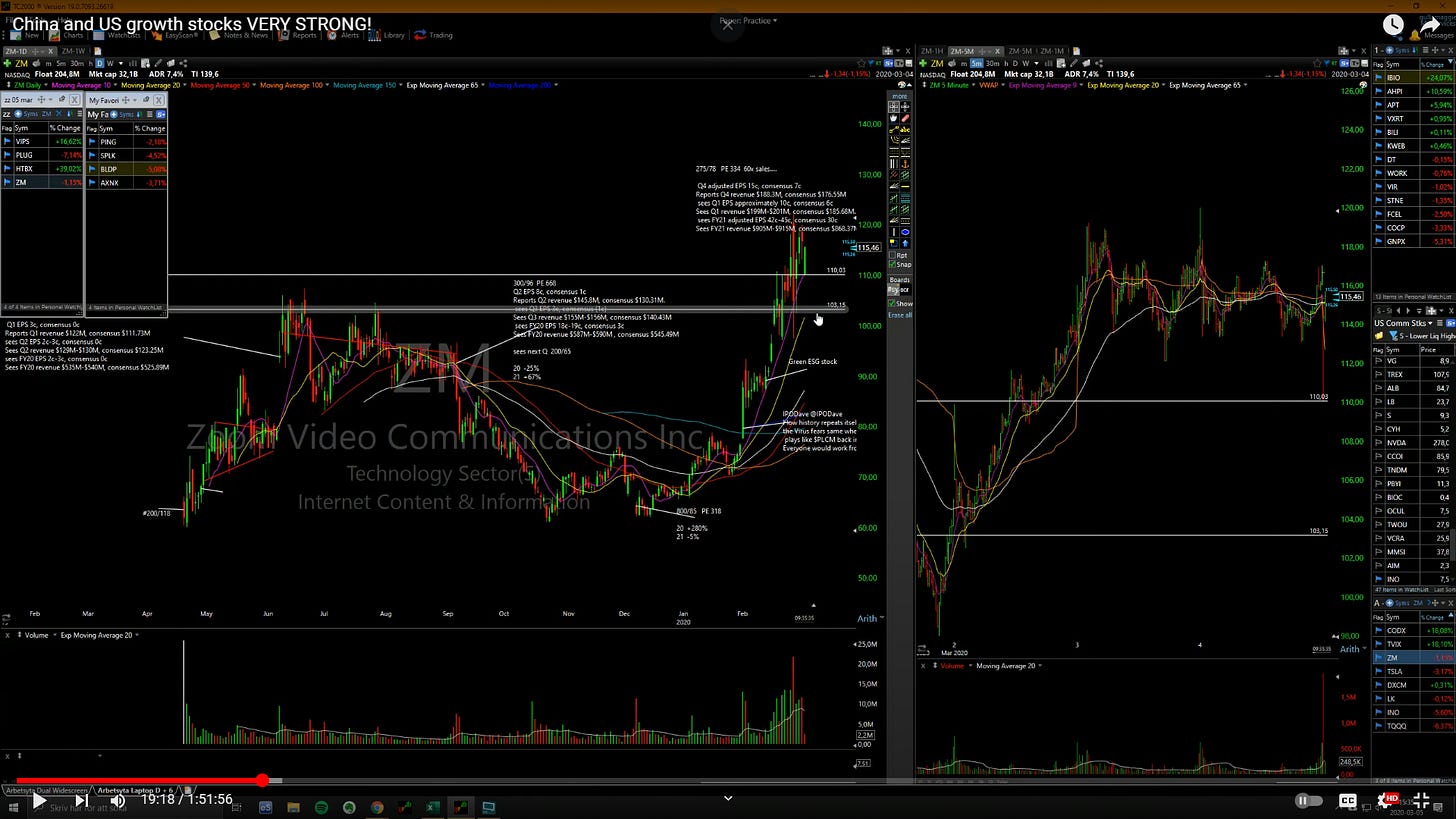Open the Reports toolbar item

(x=299, y=35)
